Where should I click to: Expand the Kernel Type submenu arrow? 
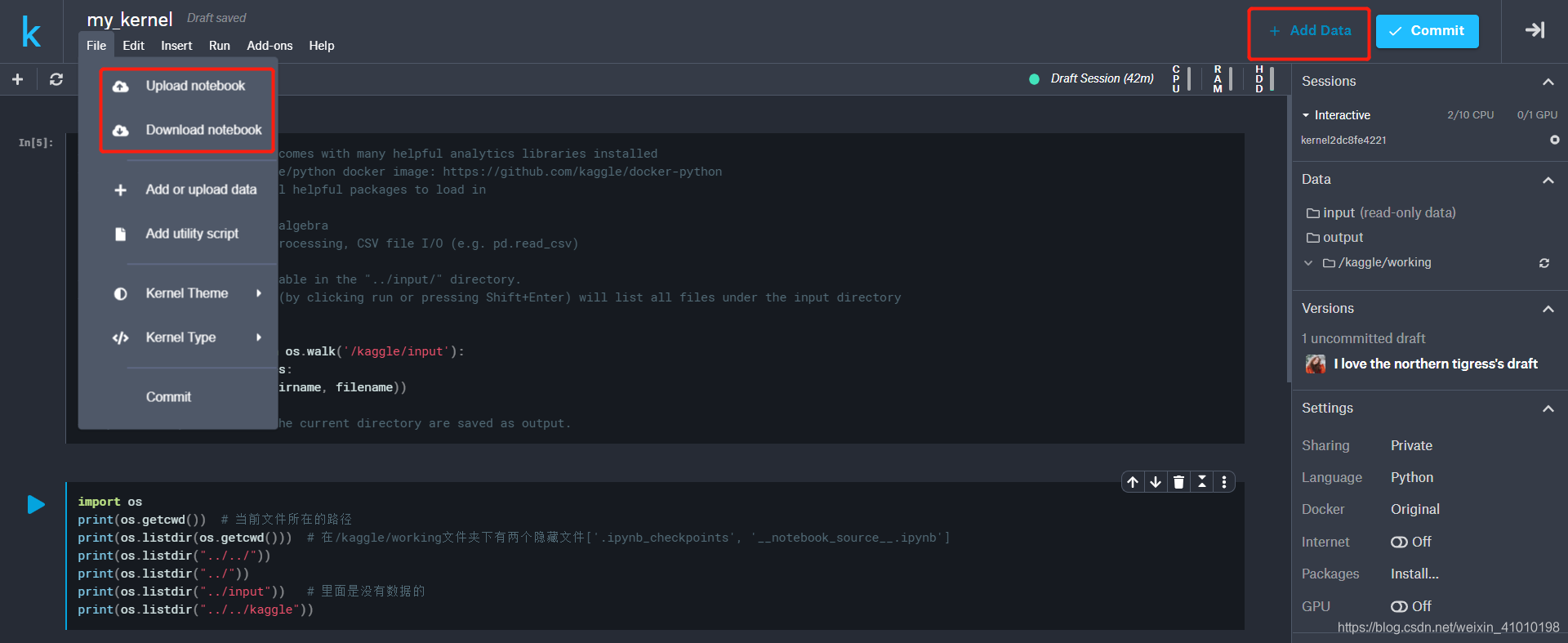[x=259, y=337]
